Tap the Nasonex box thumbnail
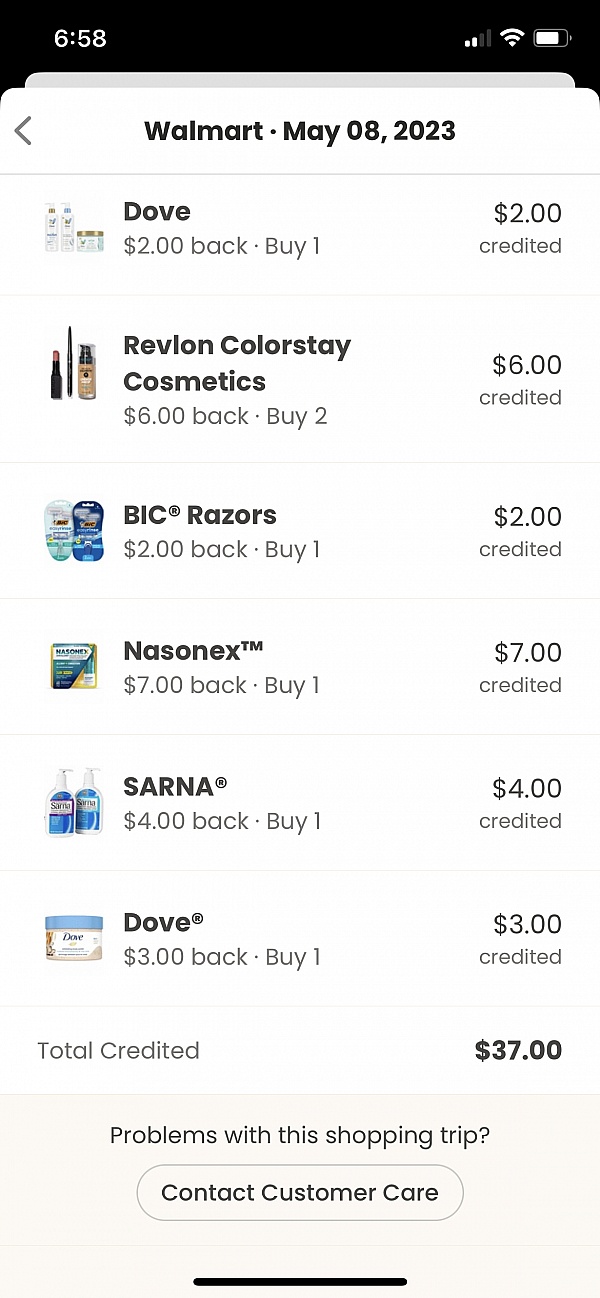Screen dimensions: 600x1298 (74, 667)
